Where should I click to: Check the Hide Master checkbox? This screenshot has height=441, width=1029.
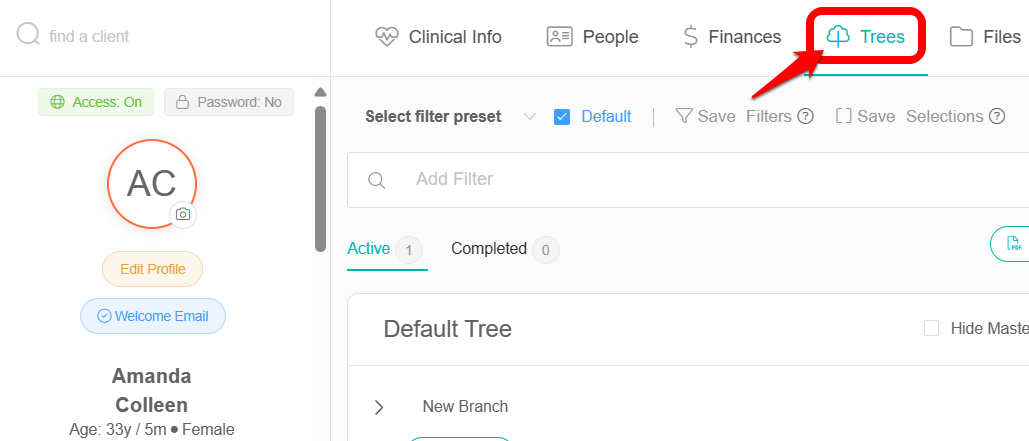click(x=932, y=328)
